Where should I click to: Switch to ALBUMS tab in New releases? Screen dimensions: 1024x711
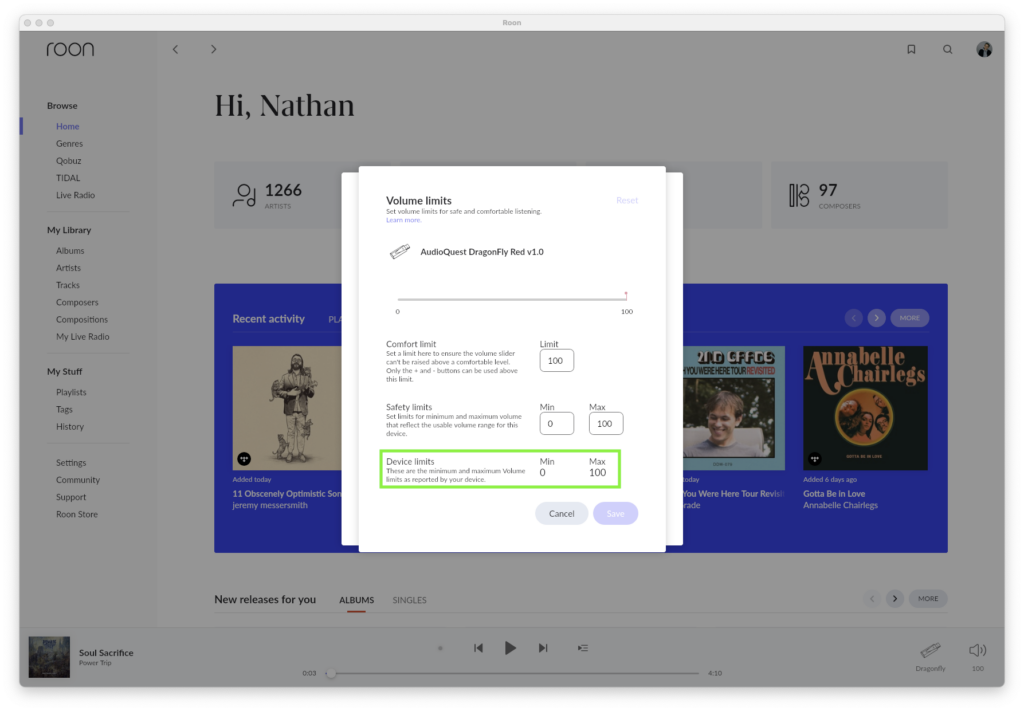357,600
